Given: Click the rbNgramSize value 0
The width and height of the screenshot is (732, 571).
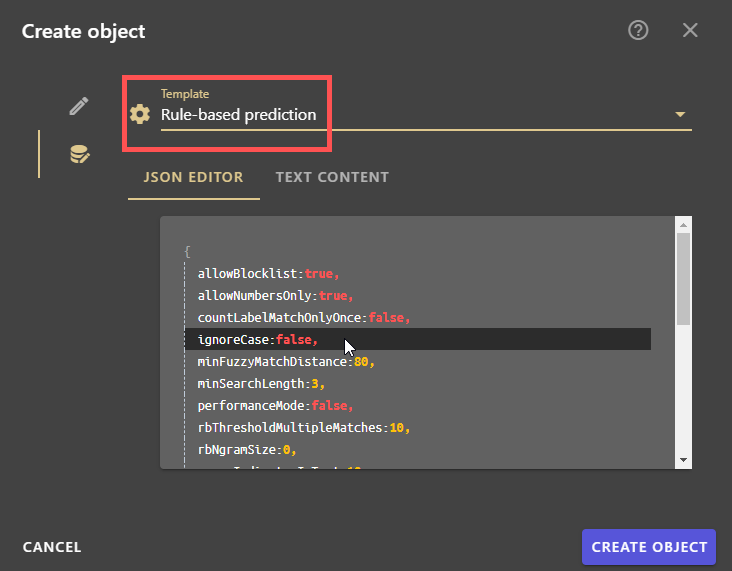Looking at the screenshot, I should (287, 450).
